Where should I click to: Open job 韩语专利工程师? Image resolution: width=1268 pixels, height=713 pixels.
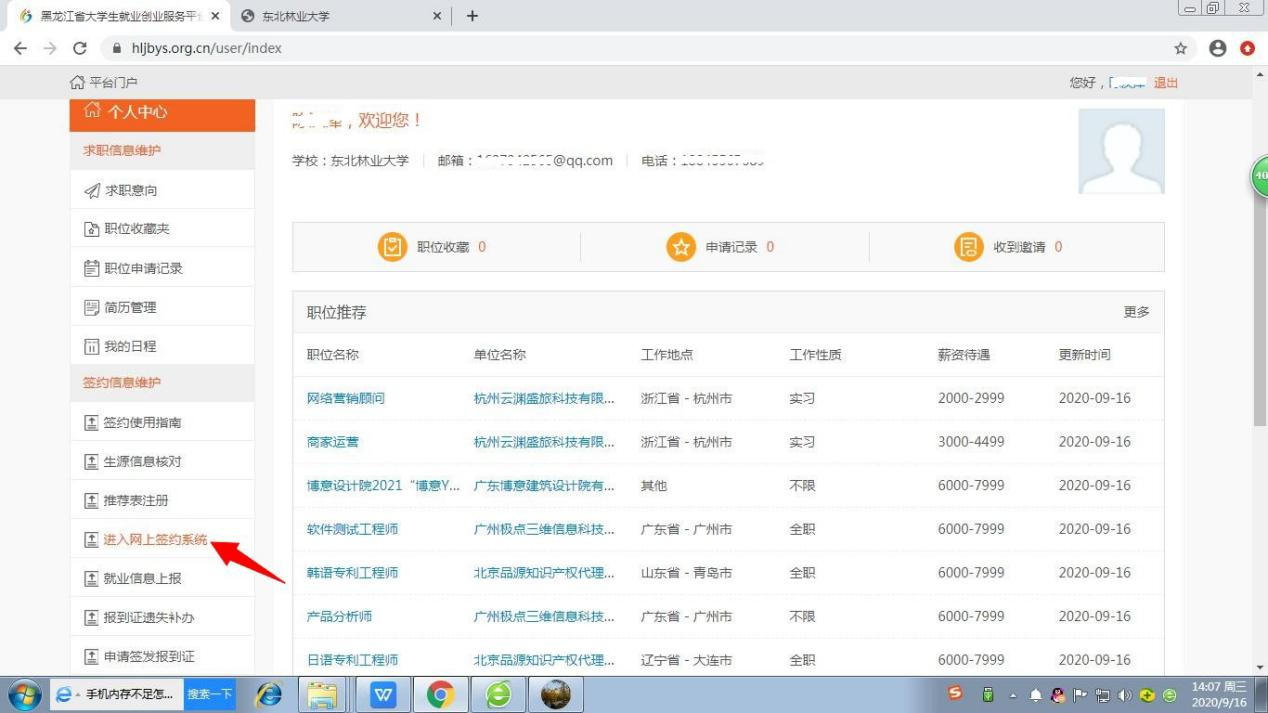click(x=352, y=573)
